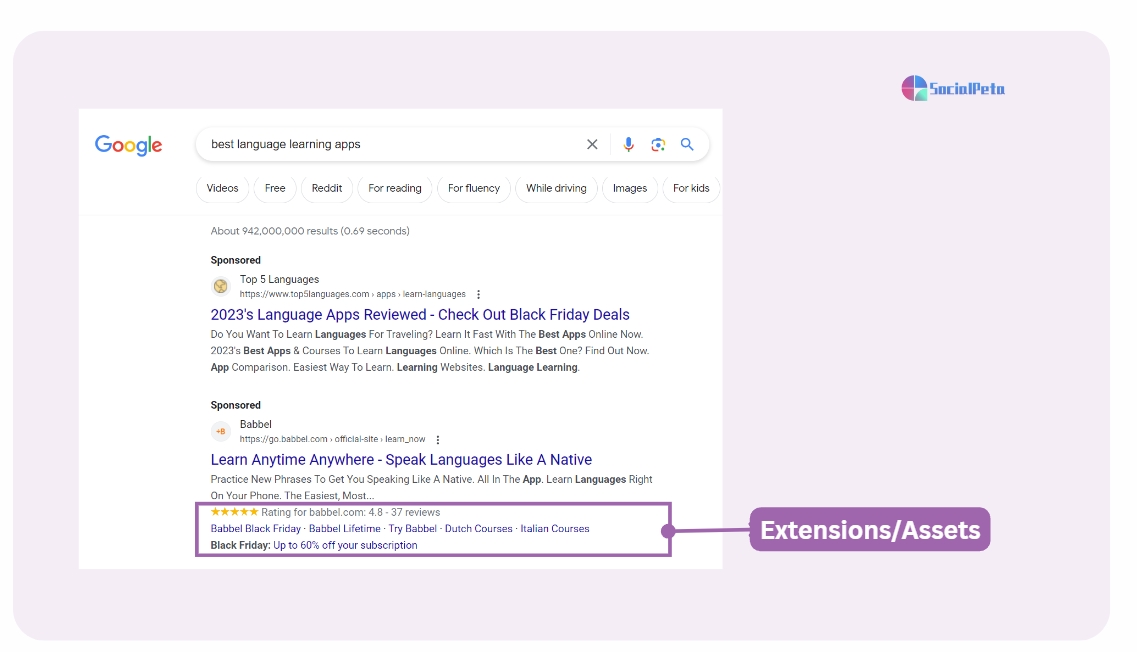Screen dimensions: 1137x652
Task: Click the 'Do You Want To Learn Languages' description
Action: (430, 351)
